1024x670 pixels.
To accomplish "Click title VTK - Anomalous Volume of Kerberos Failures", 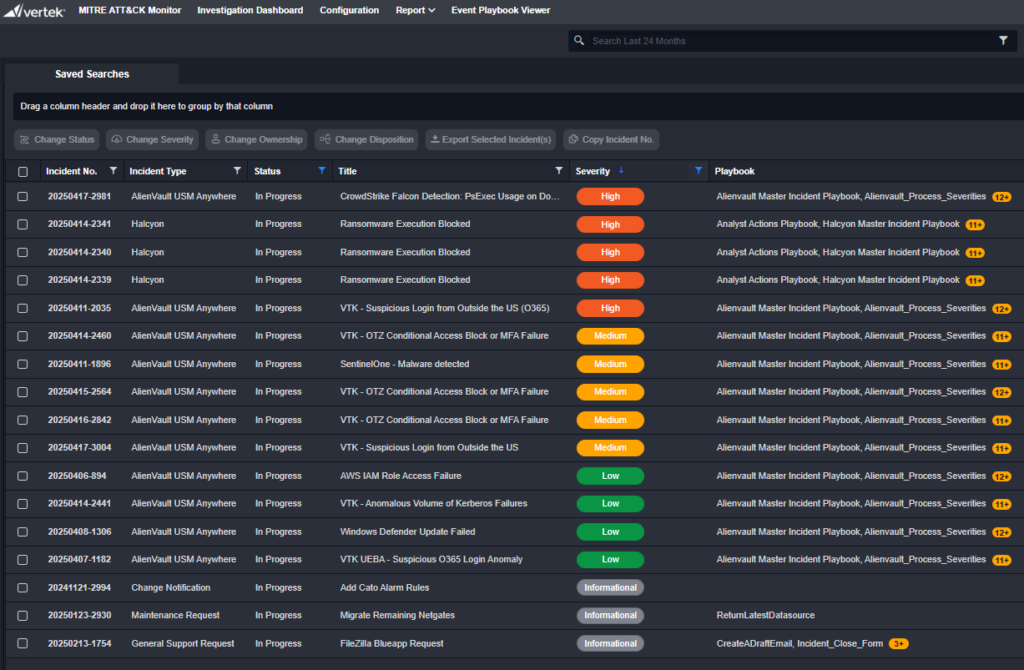I will pyautogui.click(x=434, y=503).
